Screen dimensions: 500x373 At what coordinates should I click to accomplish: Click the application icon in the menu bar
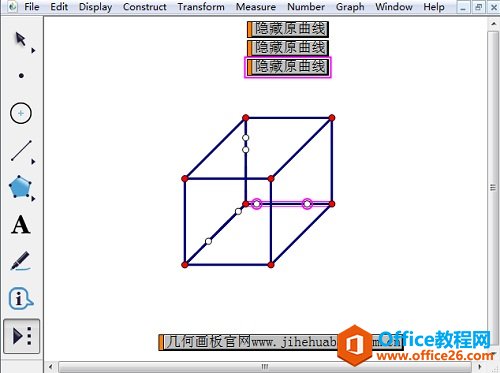[x=12, y=7]
